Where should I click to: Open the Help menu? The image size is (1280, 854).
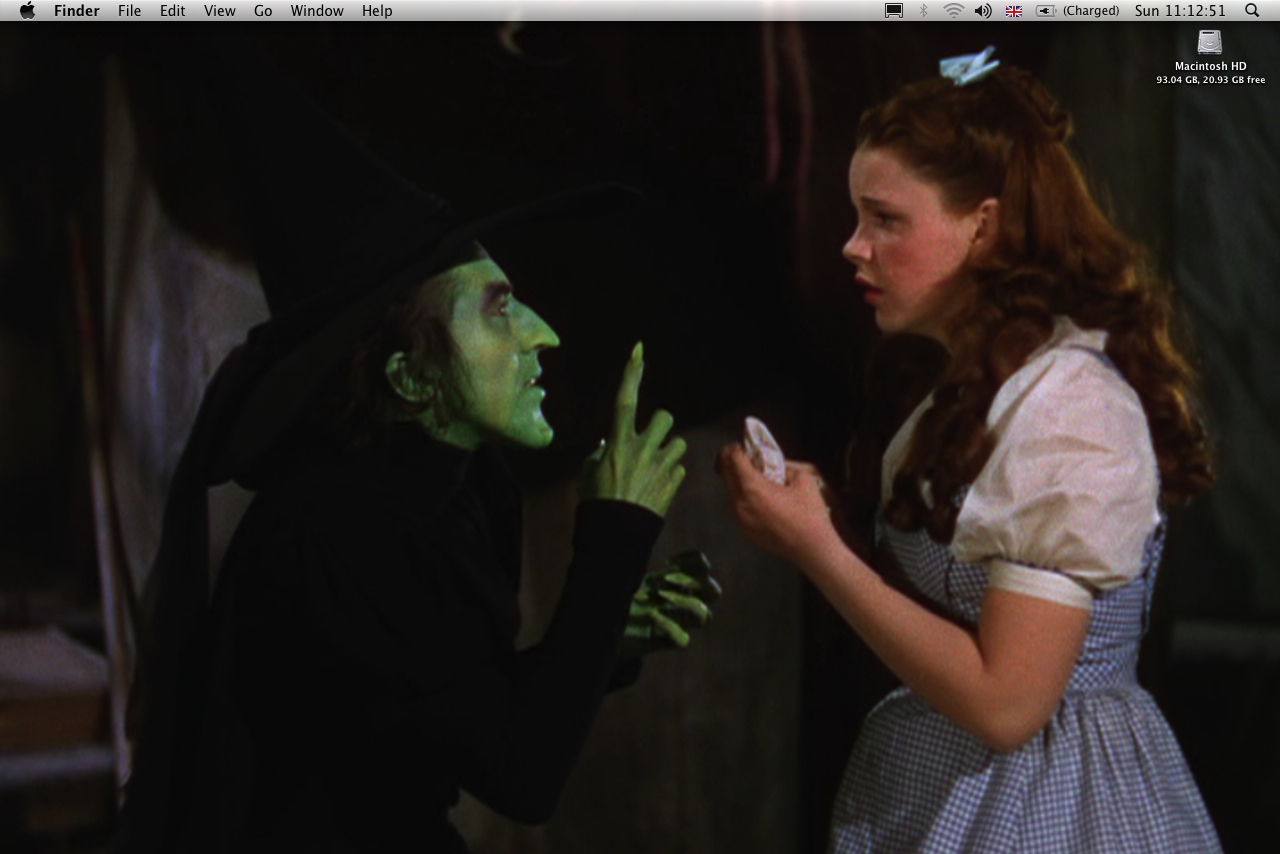coord(377,11)
